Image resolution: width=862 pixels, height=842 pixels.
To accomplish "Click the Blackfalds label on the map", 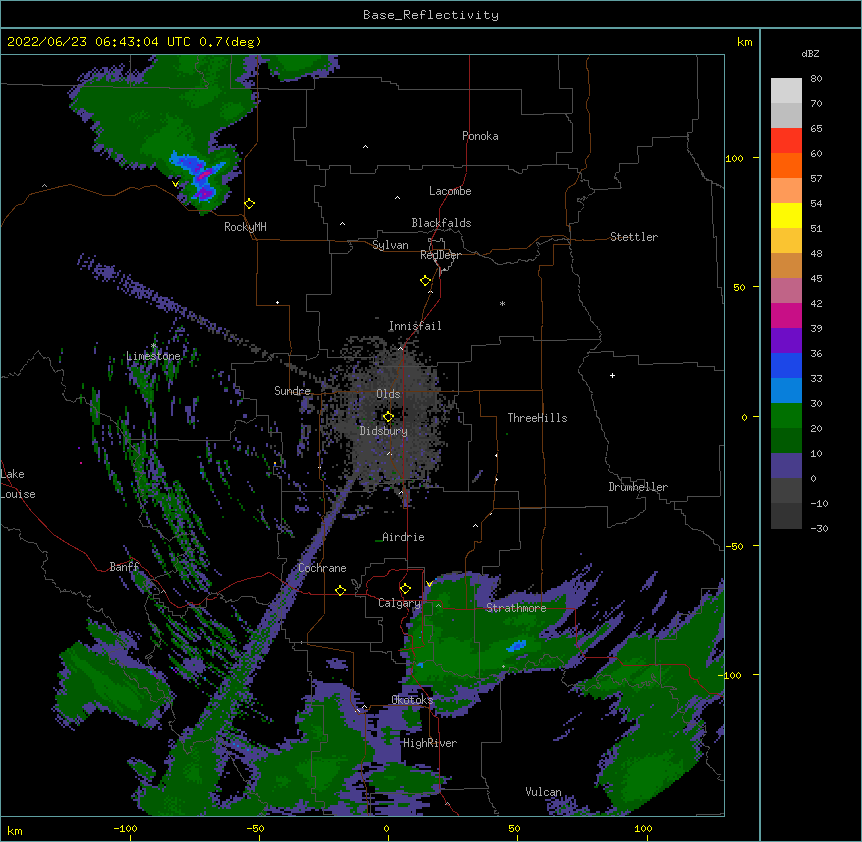I will coord(441,223).
